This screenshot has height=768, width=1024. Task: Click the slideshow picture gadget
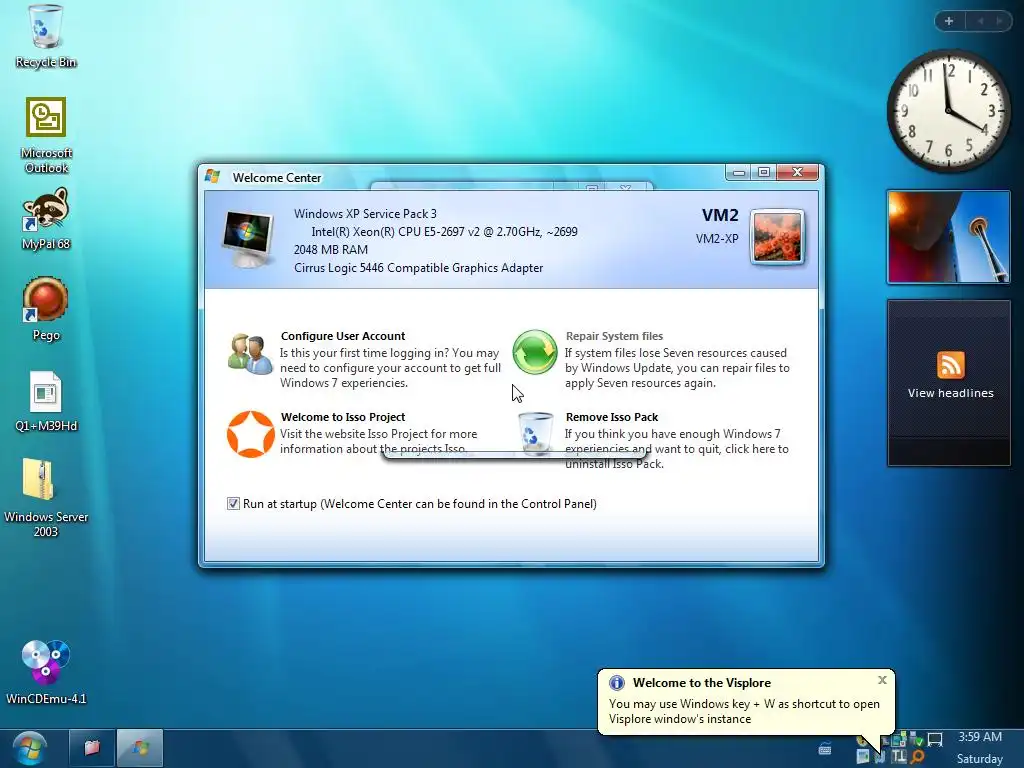click(948, 237)
